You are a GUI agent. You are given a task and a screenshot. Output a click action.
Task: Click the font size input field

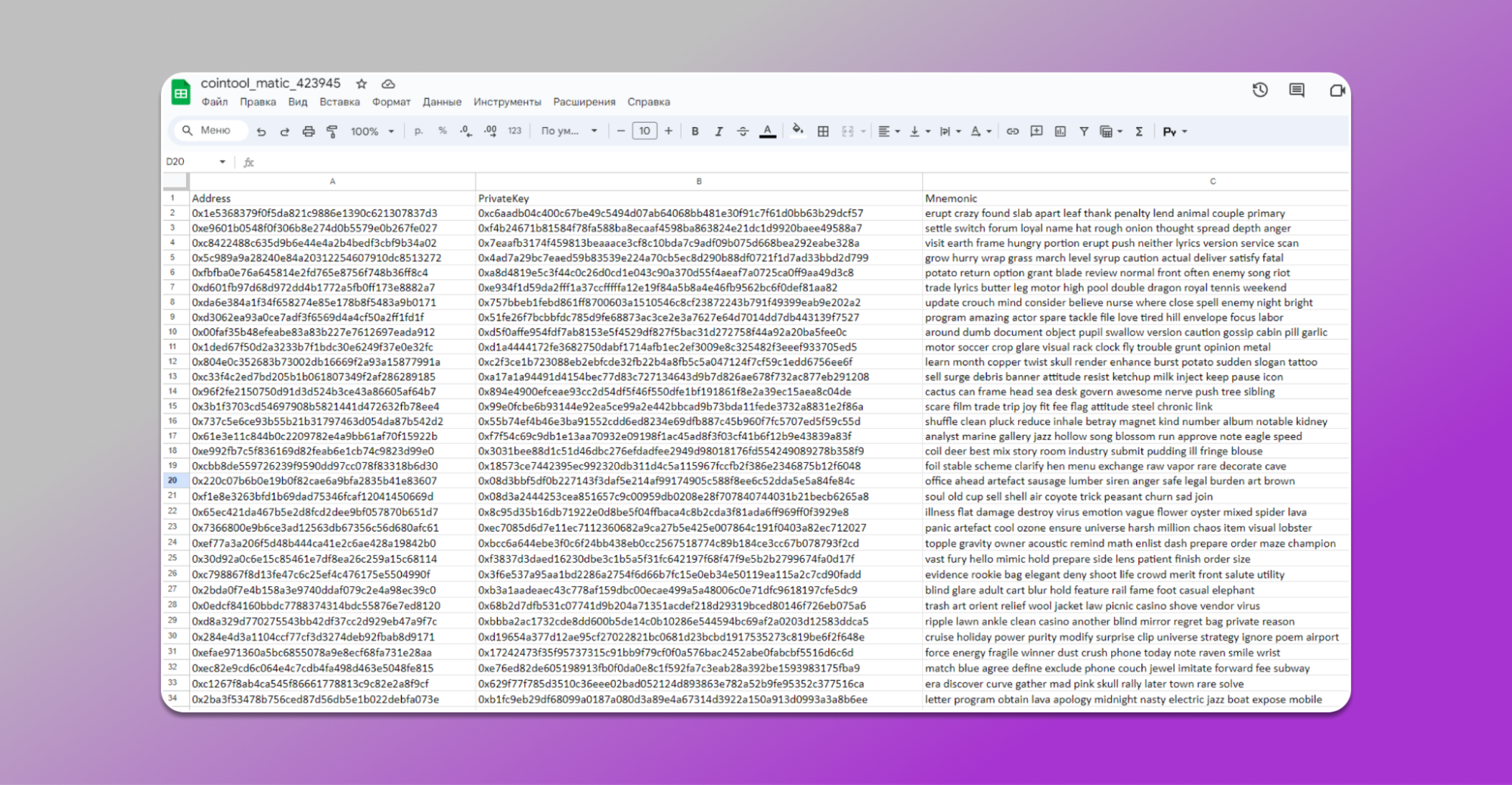(x=644, y=131)
